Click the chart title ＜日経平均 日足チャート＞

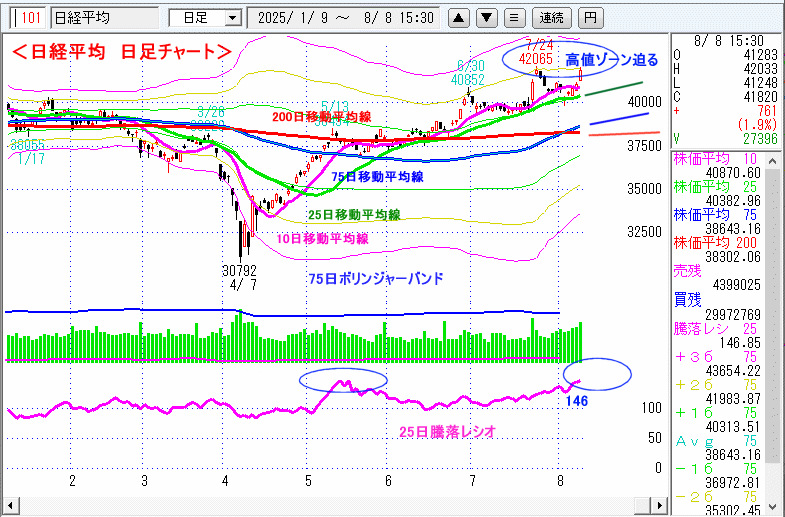[122, 52]
